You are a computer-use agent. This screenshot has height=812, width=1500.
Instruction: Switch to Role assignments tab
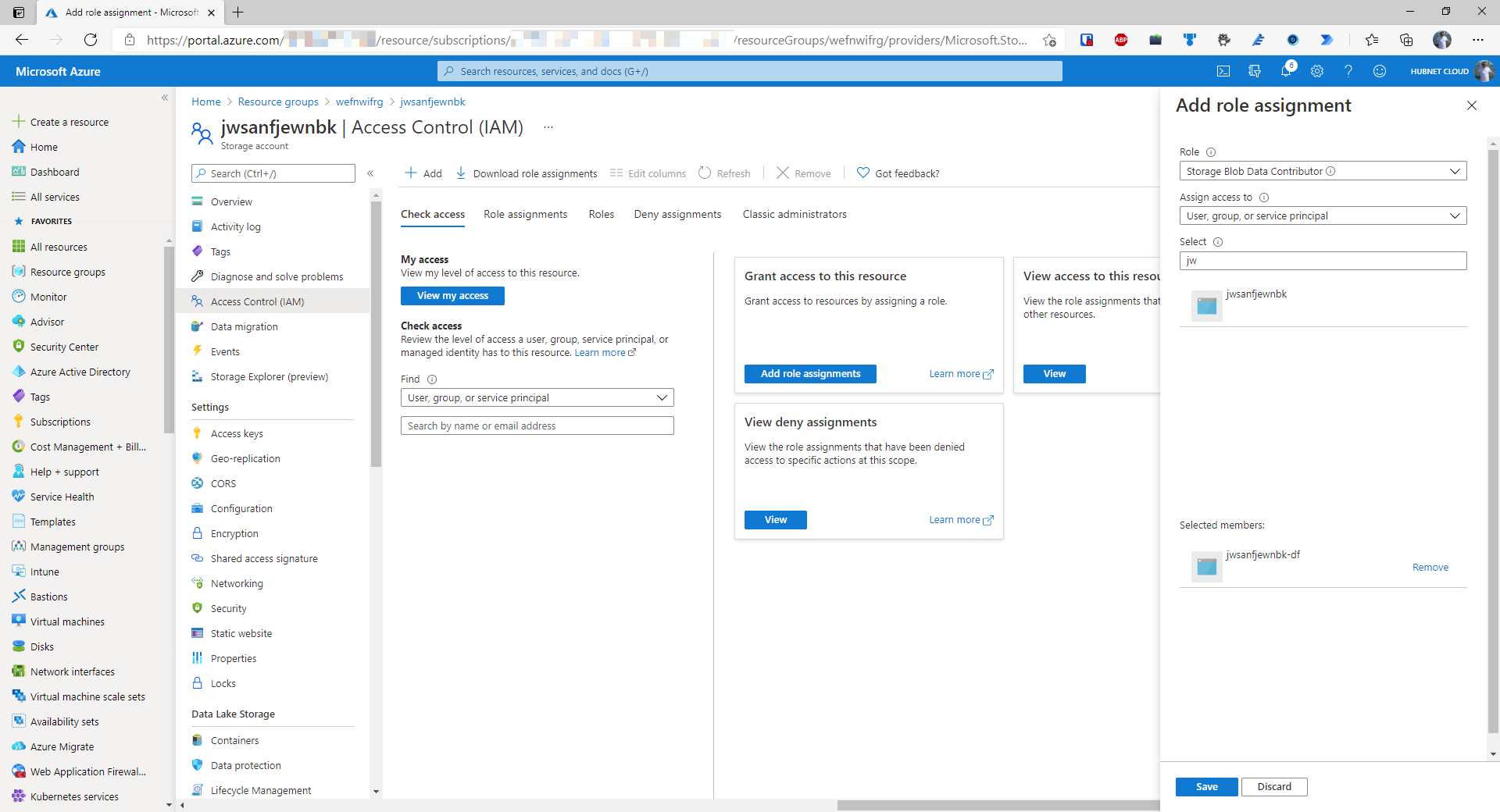(x=525, y=214)
